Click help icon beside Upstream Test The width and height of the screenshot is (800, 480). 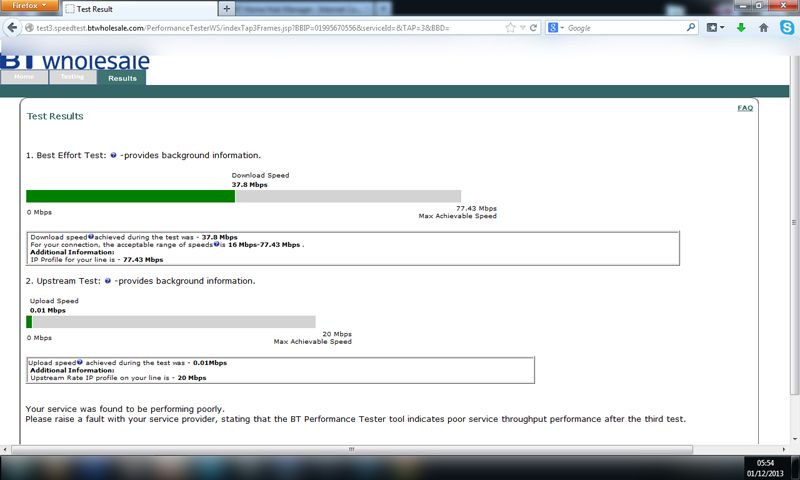108,281
